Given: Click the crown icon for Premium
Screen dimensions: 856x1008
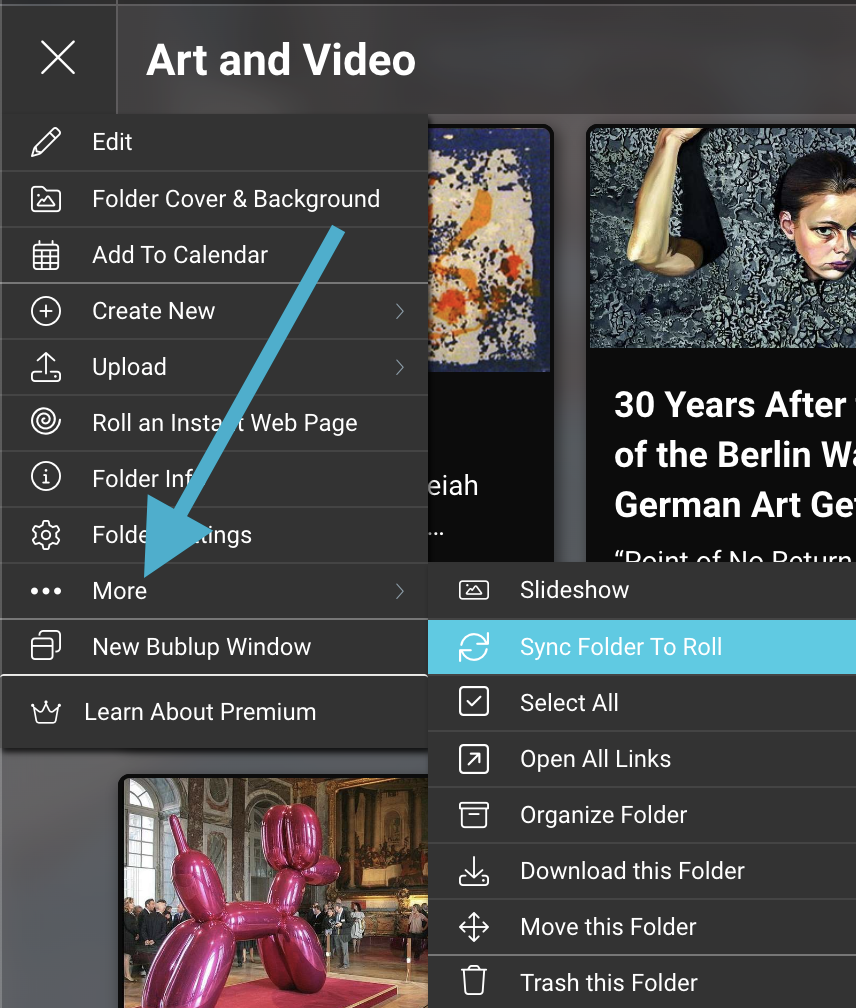Looking at the screenshot, I should [x=46, y=712].
